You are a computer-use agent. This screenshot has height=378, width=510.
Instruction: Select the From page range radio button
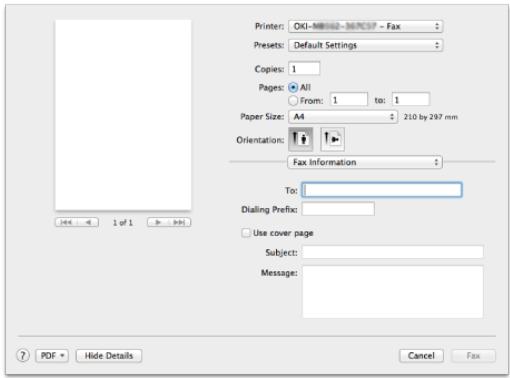(x=293, y=100)
